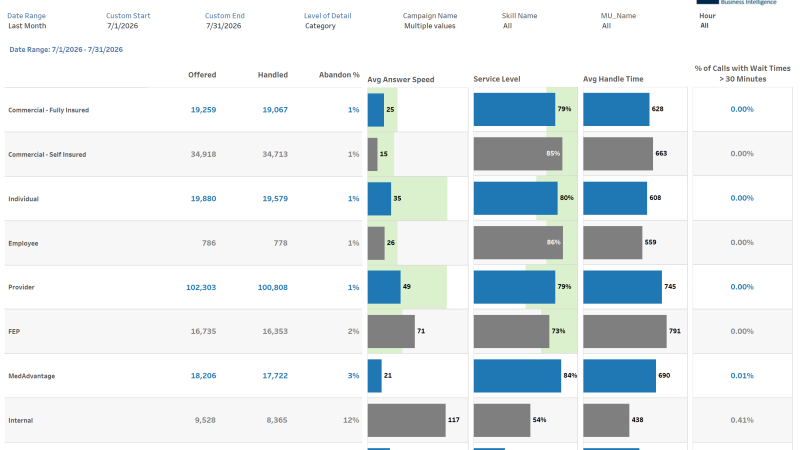Select the Internal row label
Screen dimensions: 800x450
(x=20, y=420)
